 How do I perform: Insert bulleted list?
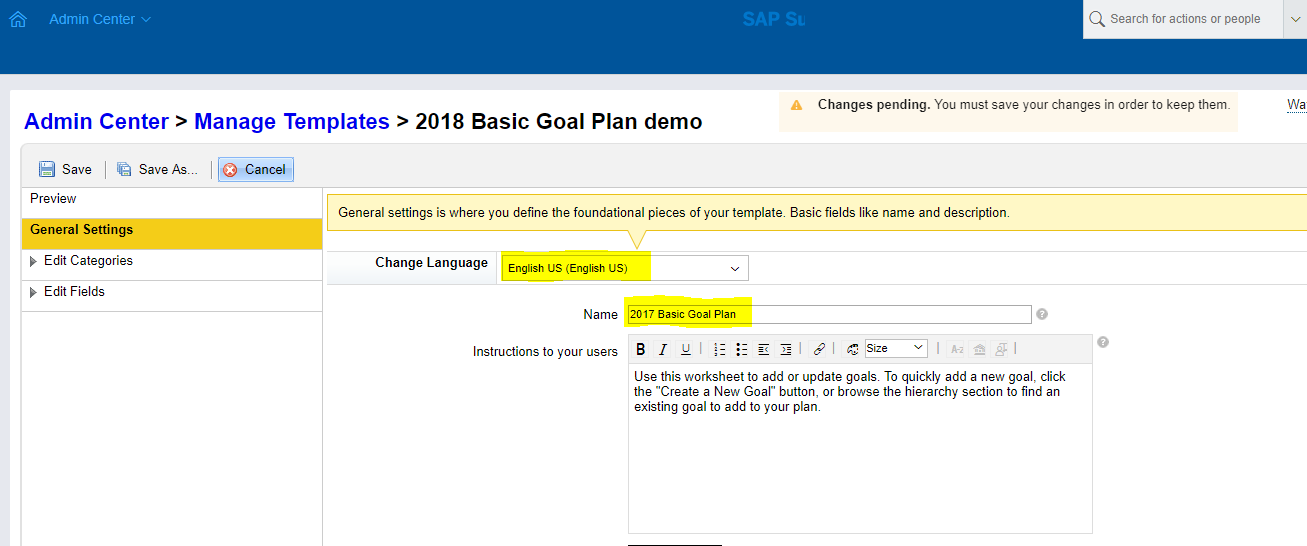(x=742, y=349)
